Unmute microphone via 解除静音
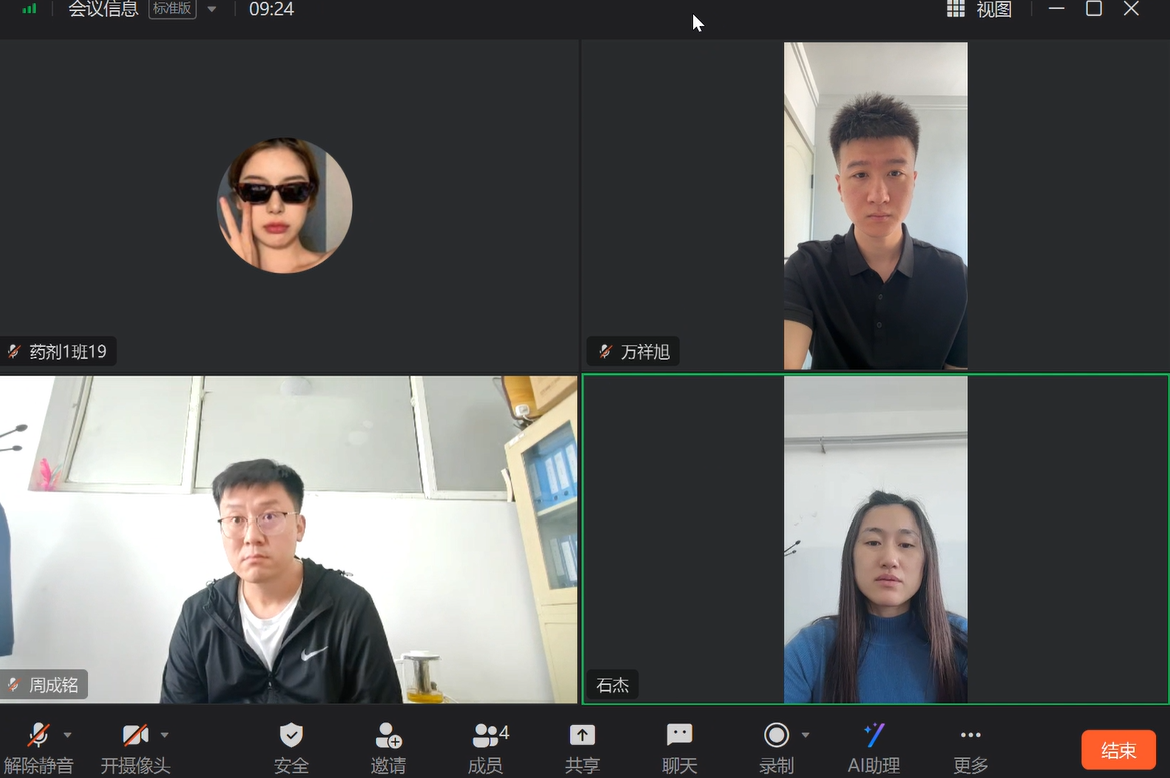 tap(38, 736)
